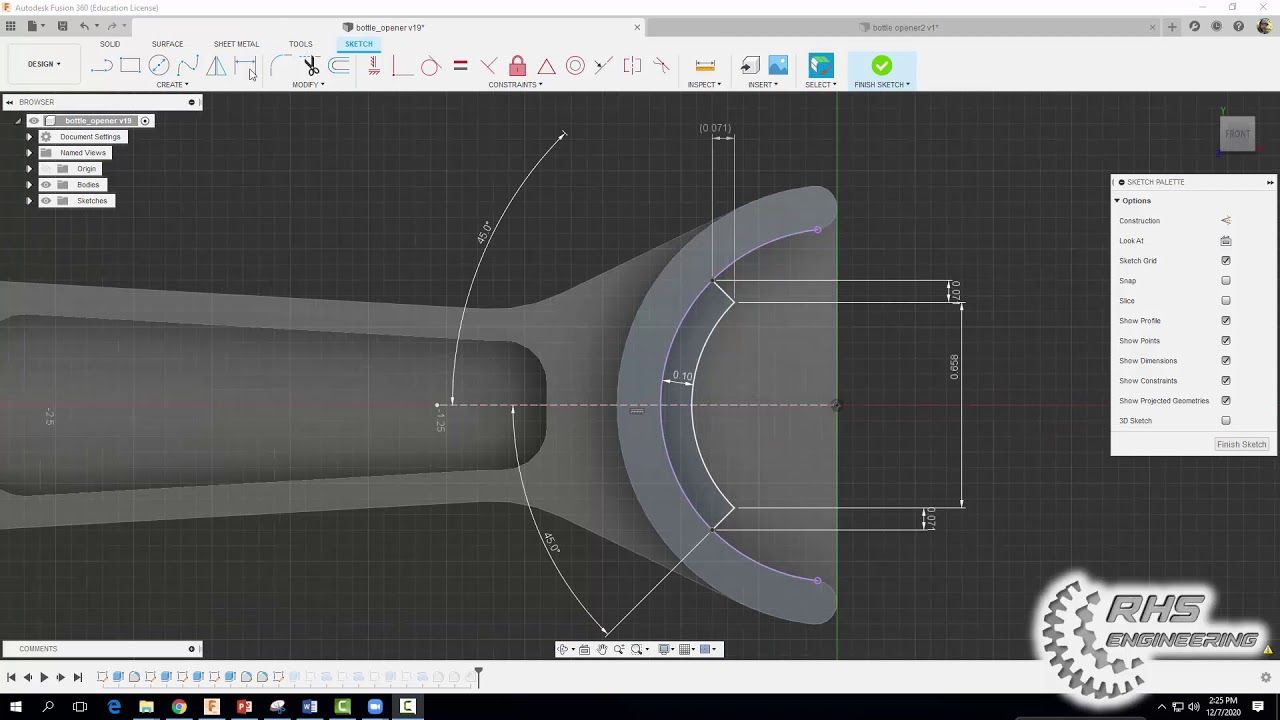Open the Data Panel grid icon
This screenshot has height=720, width=1280.
pos(10,27)
